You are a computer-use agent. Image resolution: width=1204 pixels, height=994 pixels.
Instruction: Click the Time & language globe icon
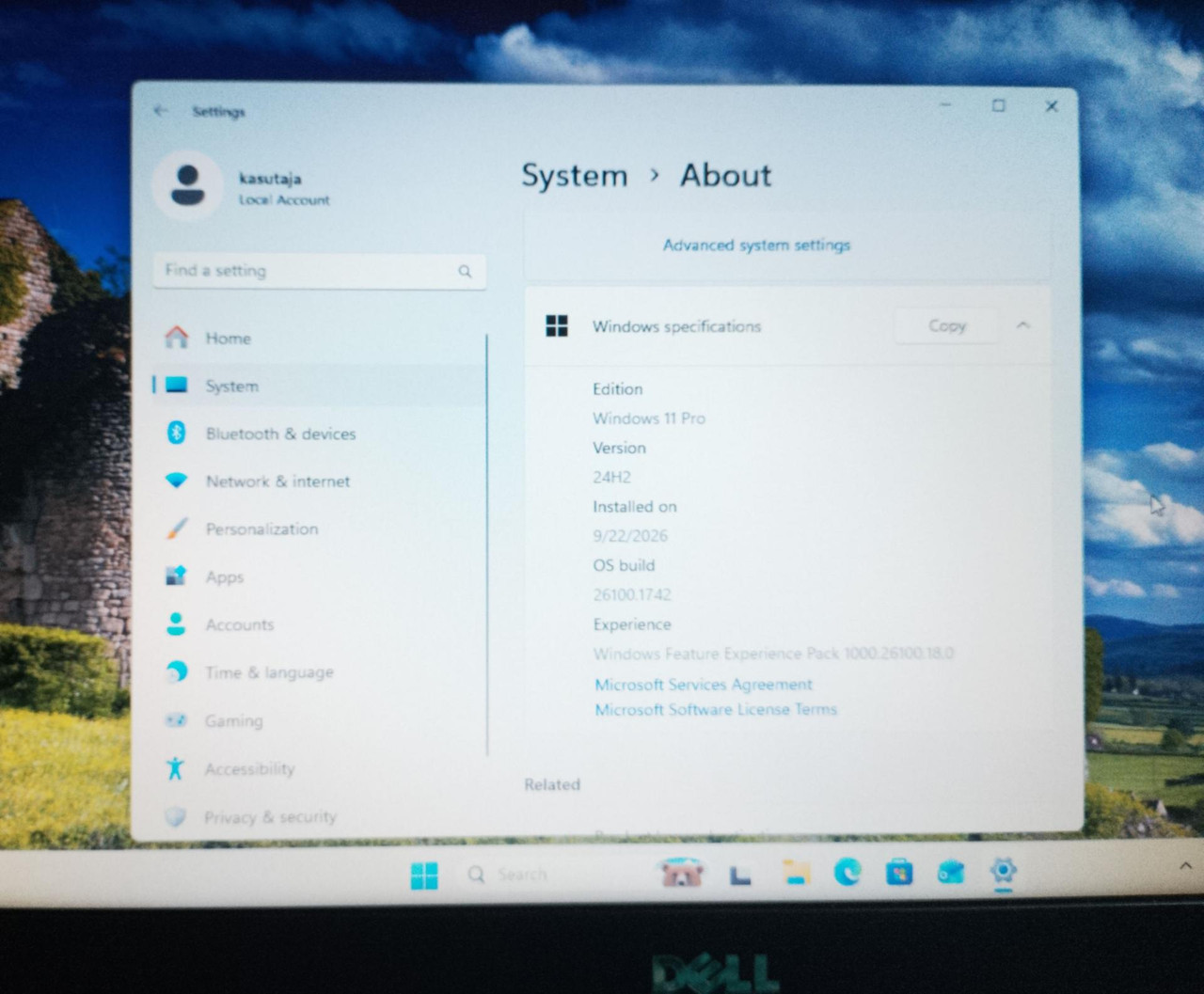click(176, 672)
